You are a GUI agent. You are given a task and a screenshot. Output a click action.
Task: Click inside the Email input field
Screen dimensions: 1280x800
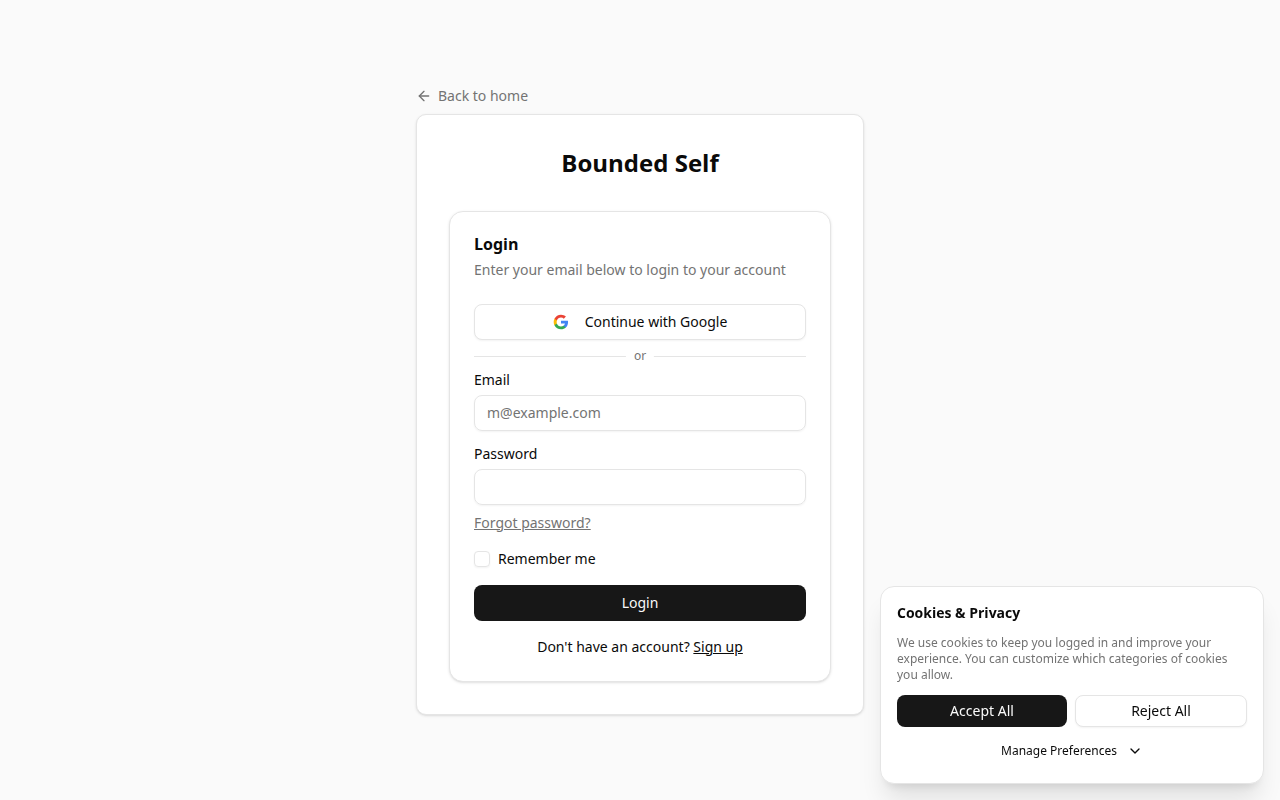click(x=639, y=413)
